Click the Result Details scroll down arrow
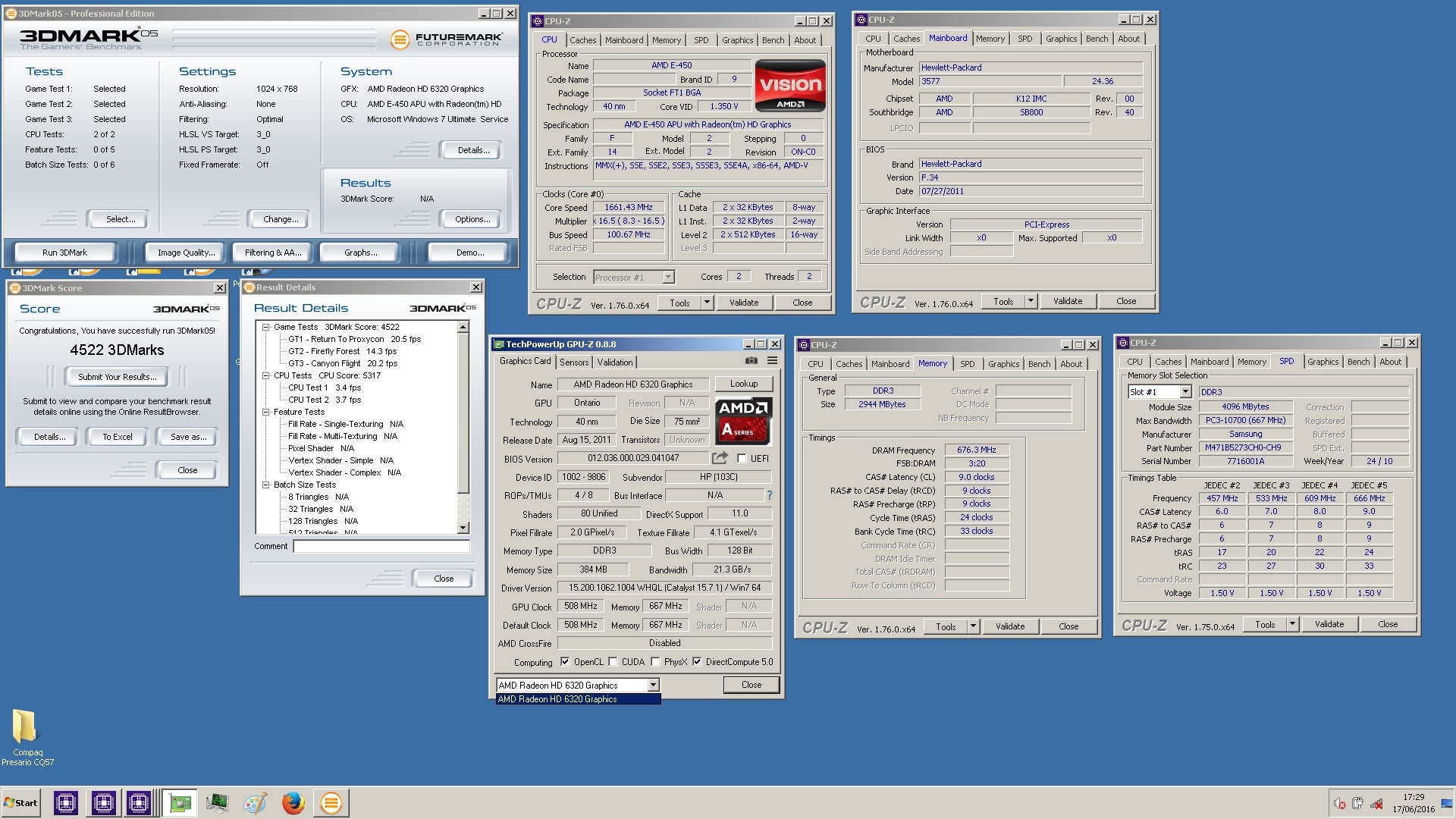 click(x=463, y=528)
